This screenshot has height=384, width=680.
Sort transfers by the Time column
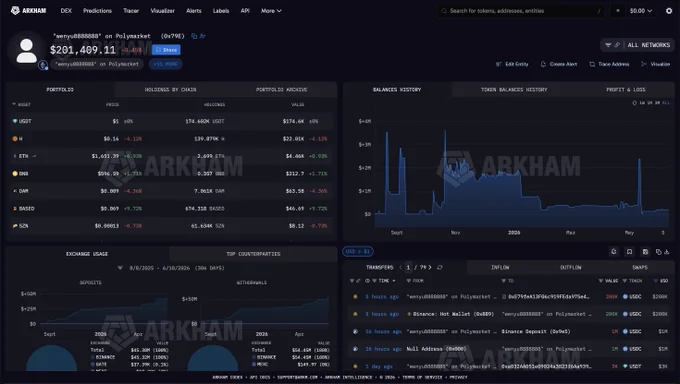tap(384, 281)
